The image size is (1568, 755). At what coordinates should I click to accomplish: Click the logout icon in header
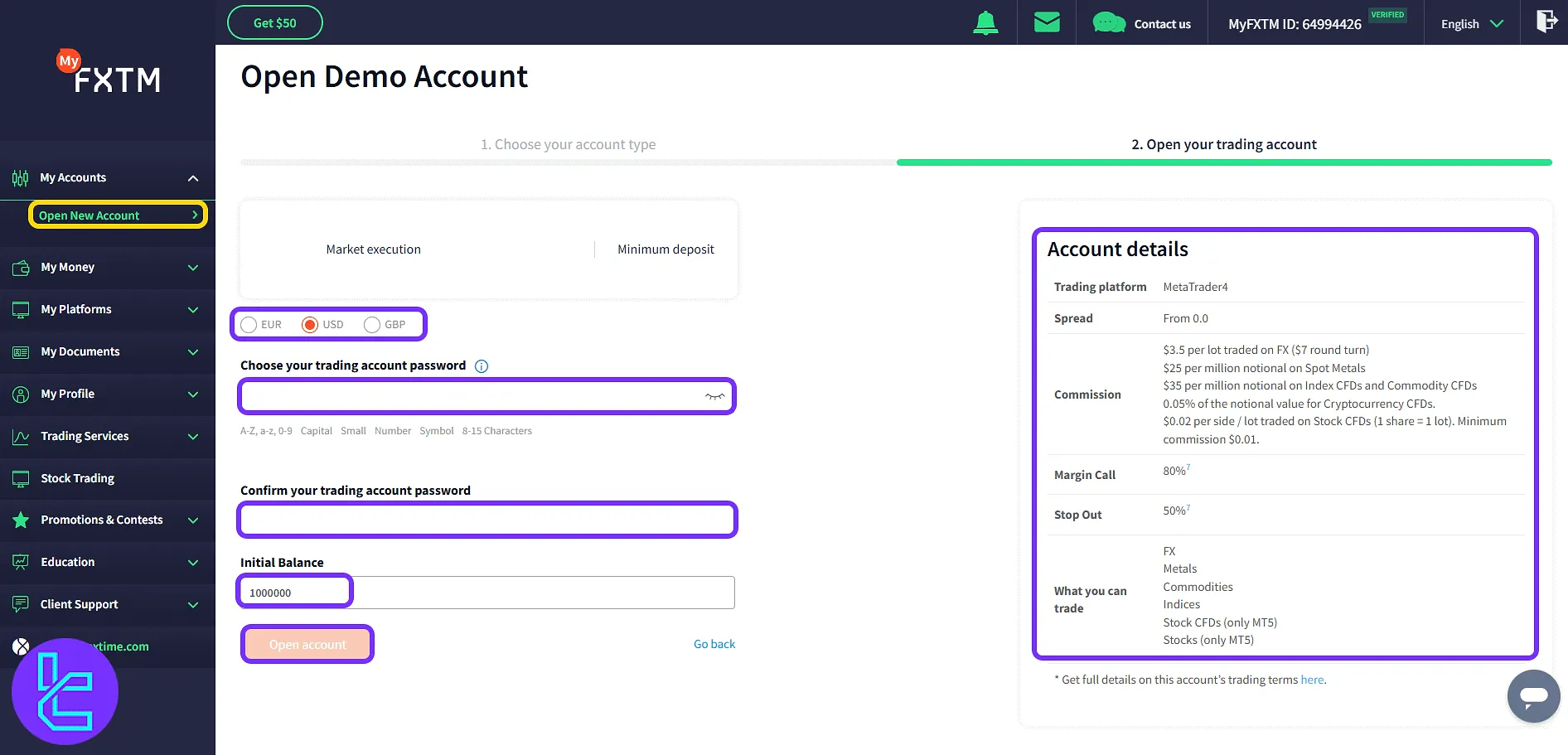1546,22
